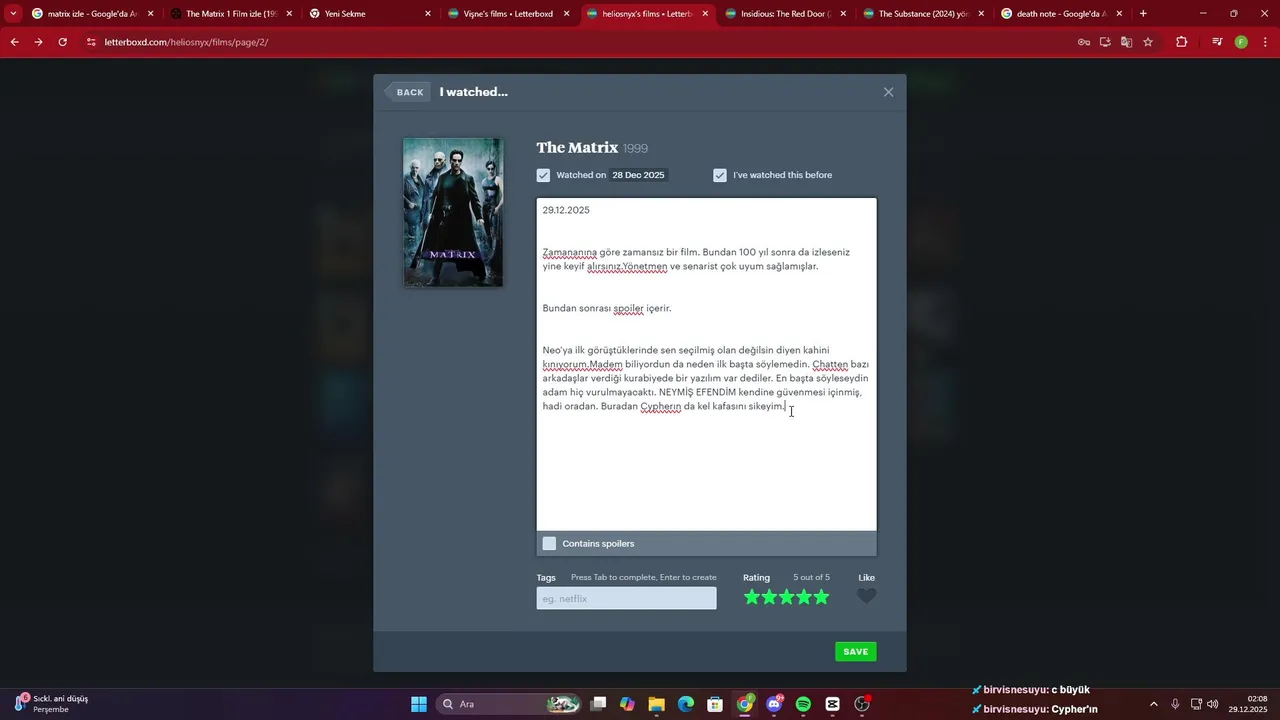Show hidden system tray icons
Screen dimensions: 1280x720
click(x=1153, y=704)
